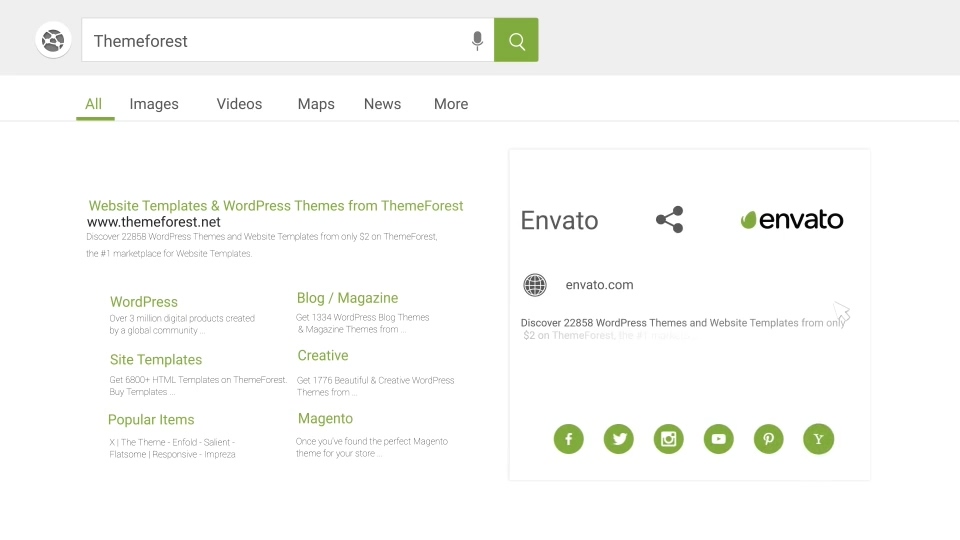Open Envato's YouTube channel icon
Screen dimensions: 960x540
point(719,439)
